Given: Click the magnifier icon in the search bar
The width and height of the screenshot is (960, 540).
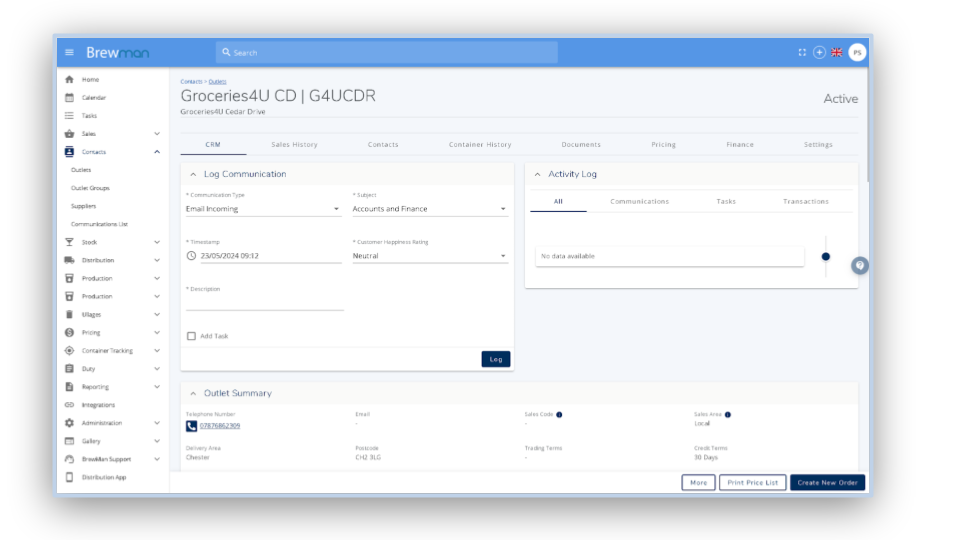Looking at the screenshot, I should 226,53.
